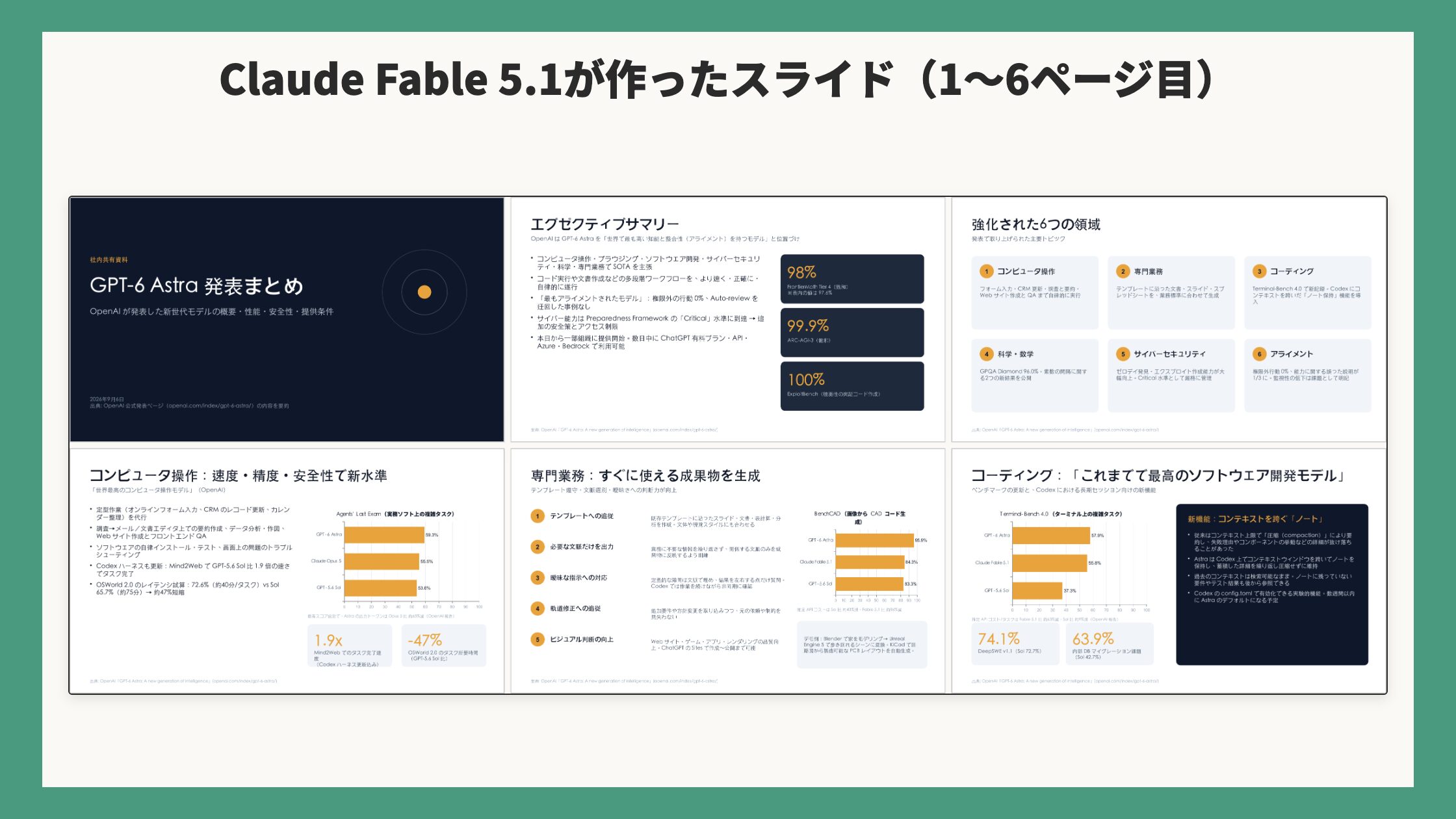Click badge number 3 beside "コーディング" card
This screenshot has width=1456, height=819.
pos(1260,272)
